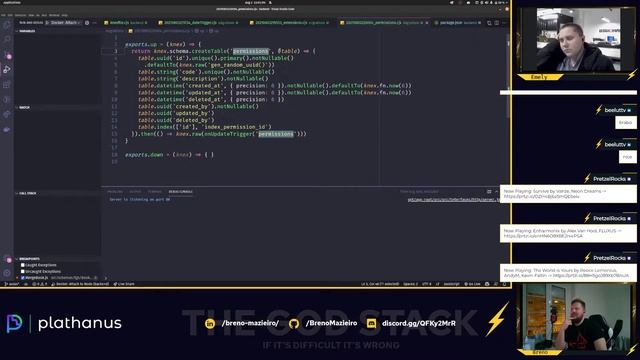
Task: Switch to the extensions.js migration tab
Action: point(289,23)
